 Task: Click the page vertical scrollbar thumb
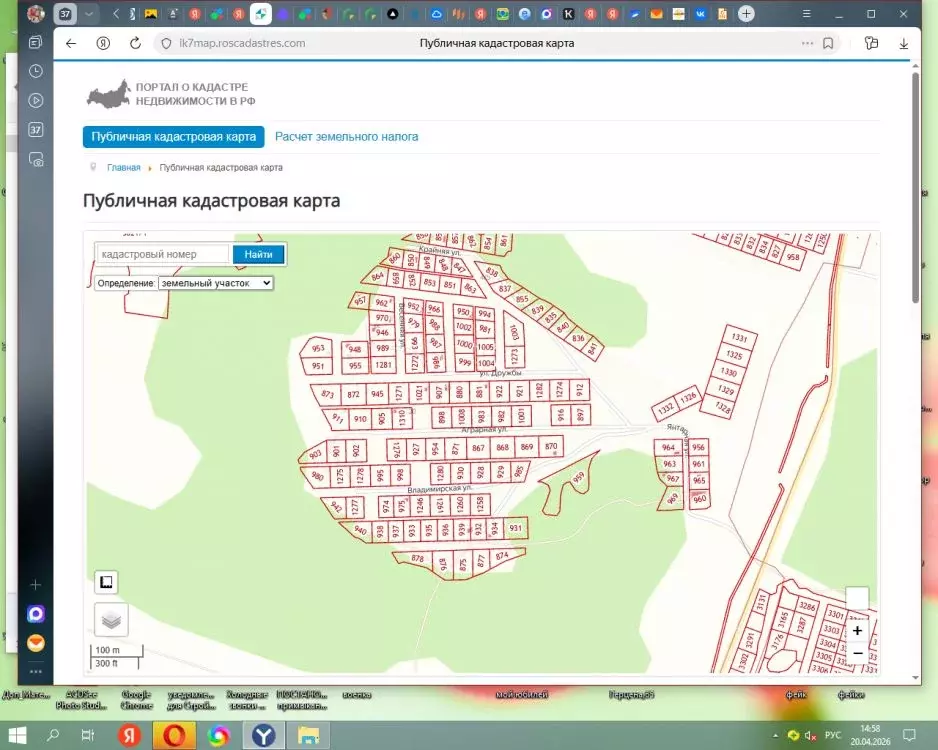(x=915, y=188)
